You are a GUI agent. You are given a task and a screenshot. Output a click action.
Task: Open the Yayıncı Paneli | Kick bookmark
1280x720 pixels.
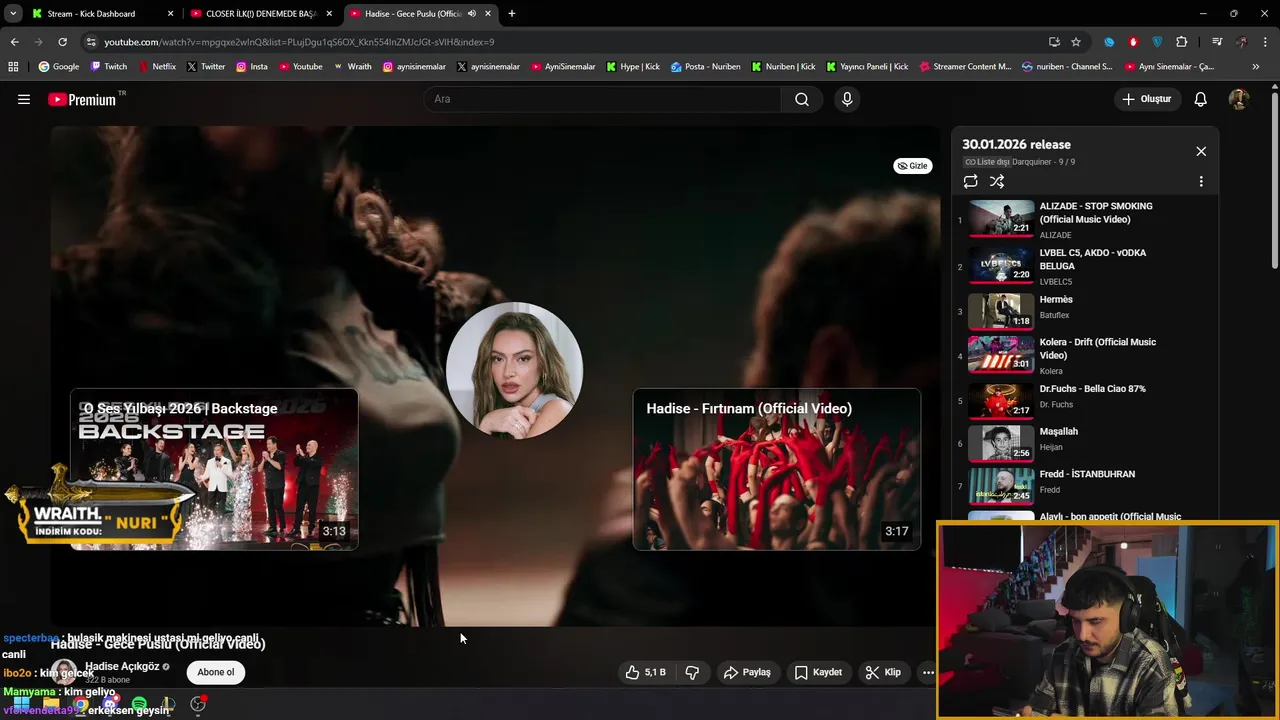tap(867, 67)
